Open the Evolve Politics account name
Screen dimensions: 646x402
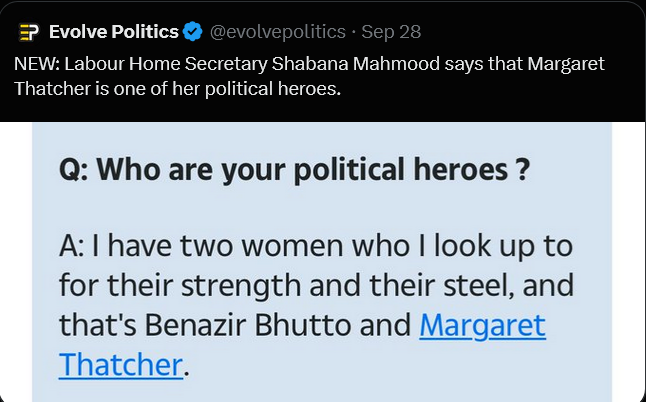(x=114, y=32)
